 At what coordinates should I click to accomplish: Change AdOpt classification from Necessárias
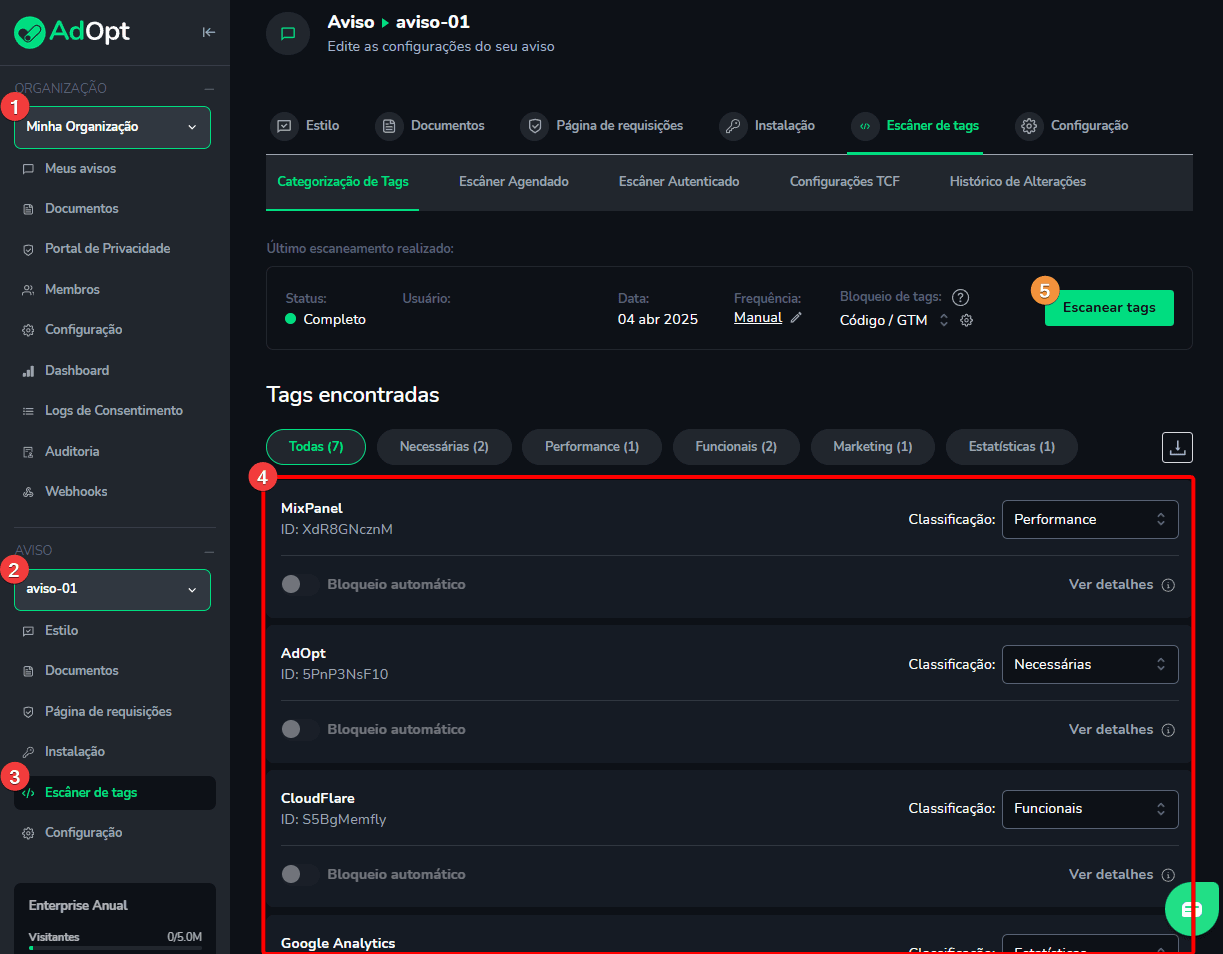1090,664
